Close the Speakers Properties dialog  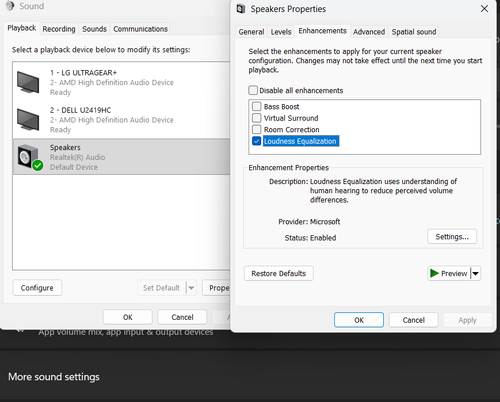[484, 9]
